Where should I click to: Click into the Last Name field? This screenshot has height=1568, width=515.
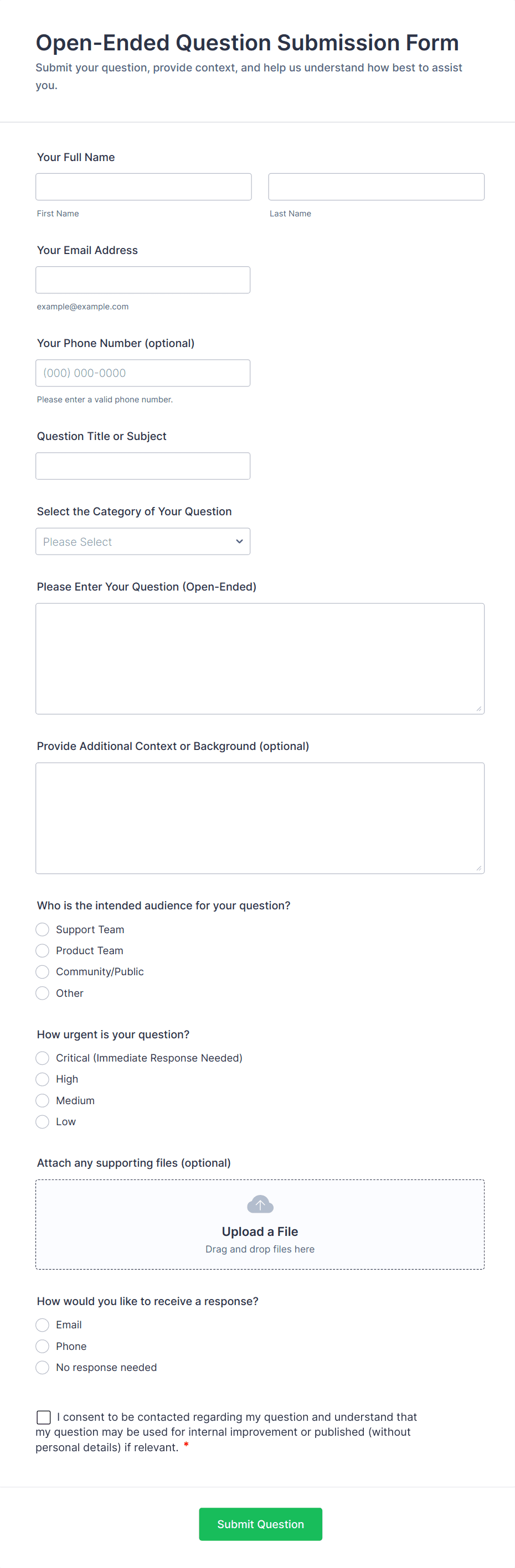pos(375,187)
